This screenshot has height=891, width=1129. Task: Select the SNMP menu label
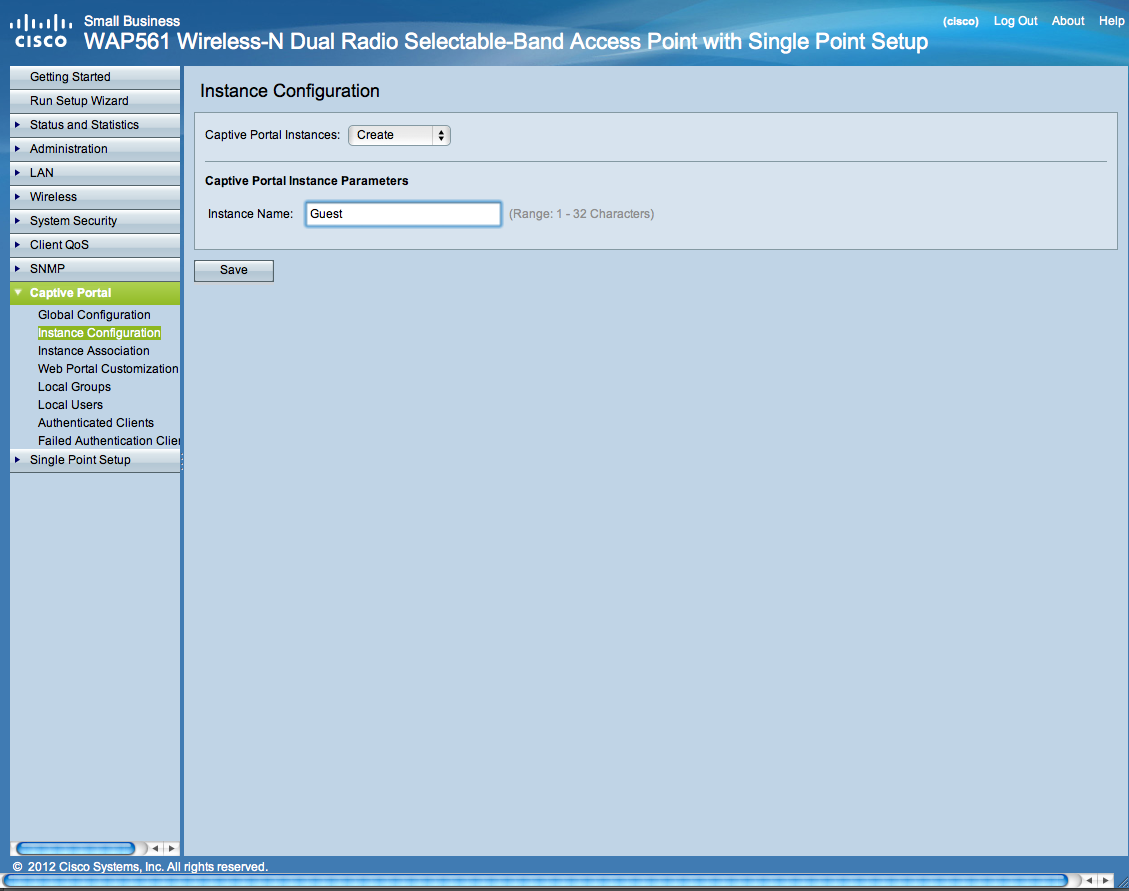48,269
